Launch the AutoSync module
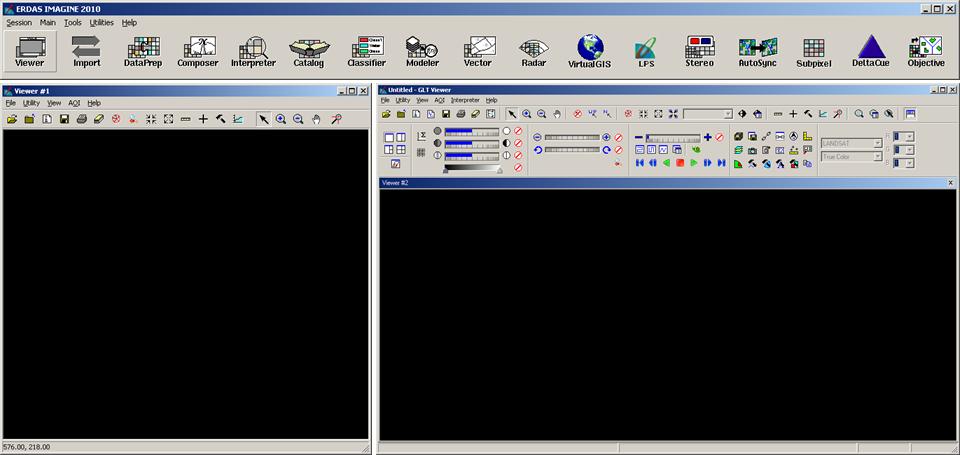This screenshot has height=455, width=960. (758, 51)
